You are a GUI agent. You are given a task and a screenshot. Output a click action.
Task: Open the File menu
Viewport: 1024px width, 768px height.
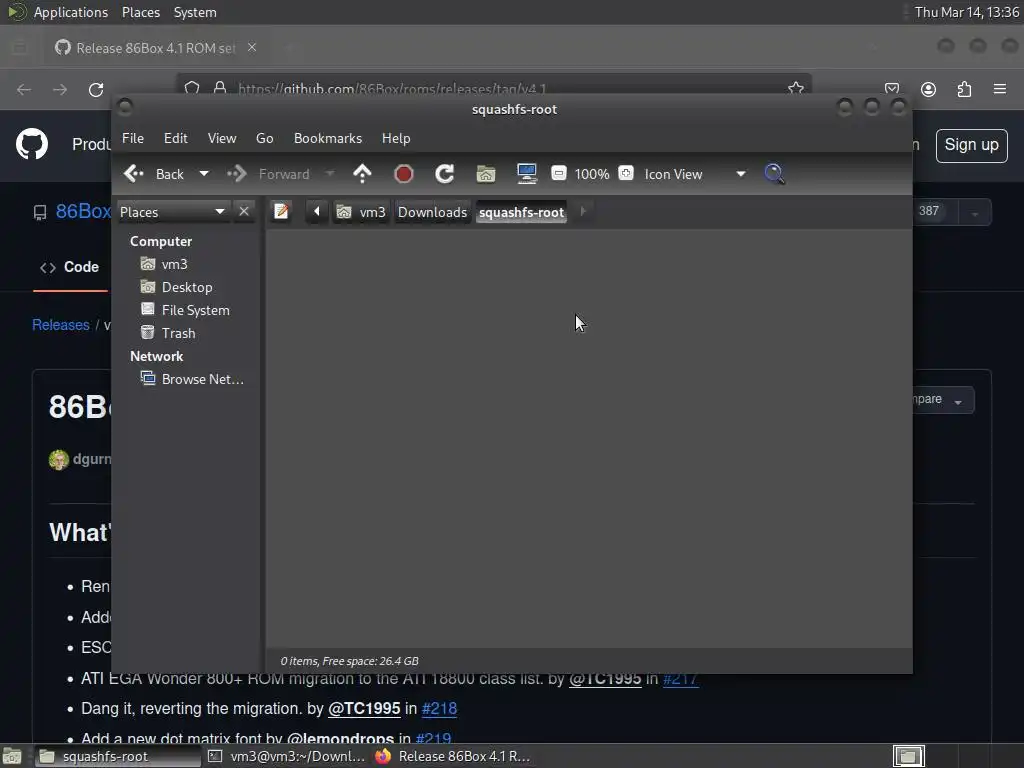pos(133,138)
